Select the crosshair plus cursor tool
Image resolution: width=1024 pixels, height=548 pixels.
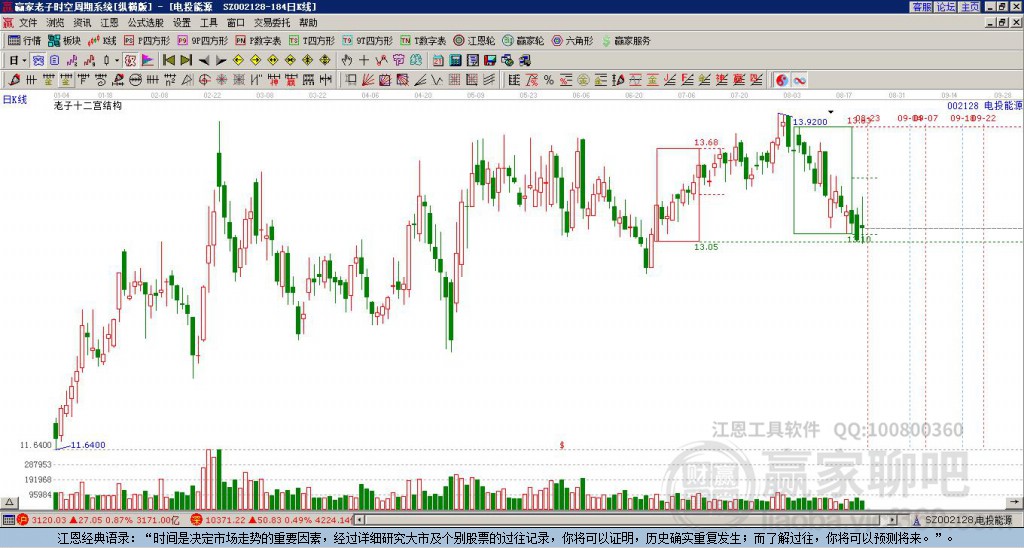[364, 60]
